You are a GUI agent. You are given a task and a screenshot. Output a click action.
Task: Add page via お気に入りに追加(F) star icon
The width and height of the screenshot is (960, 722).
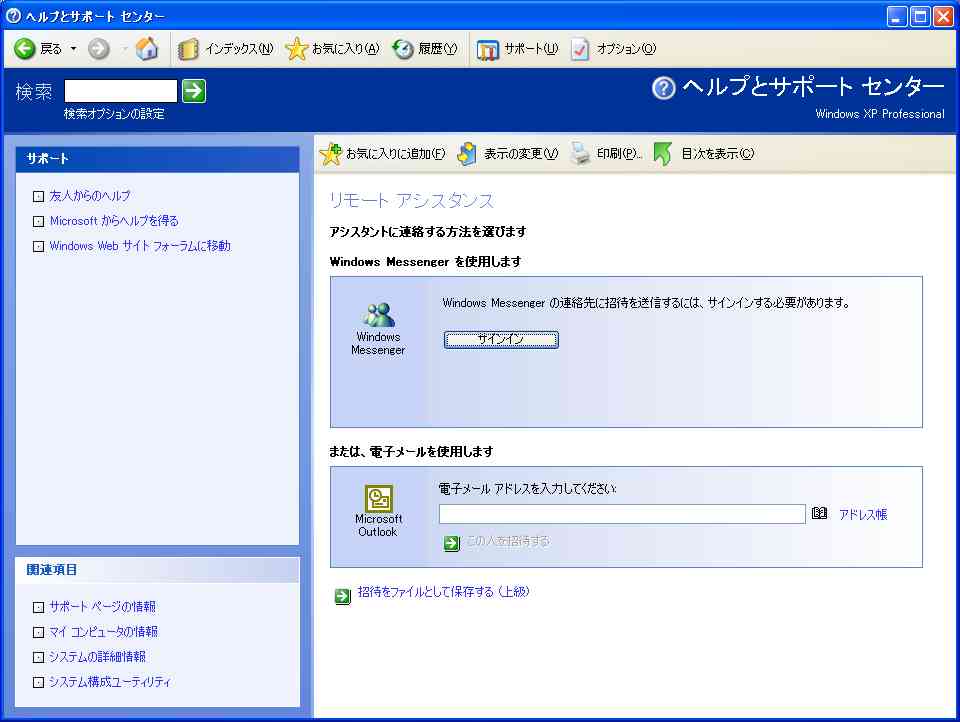(331, 154)
